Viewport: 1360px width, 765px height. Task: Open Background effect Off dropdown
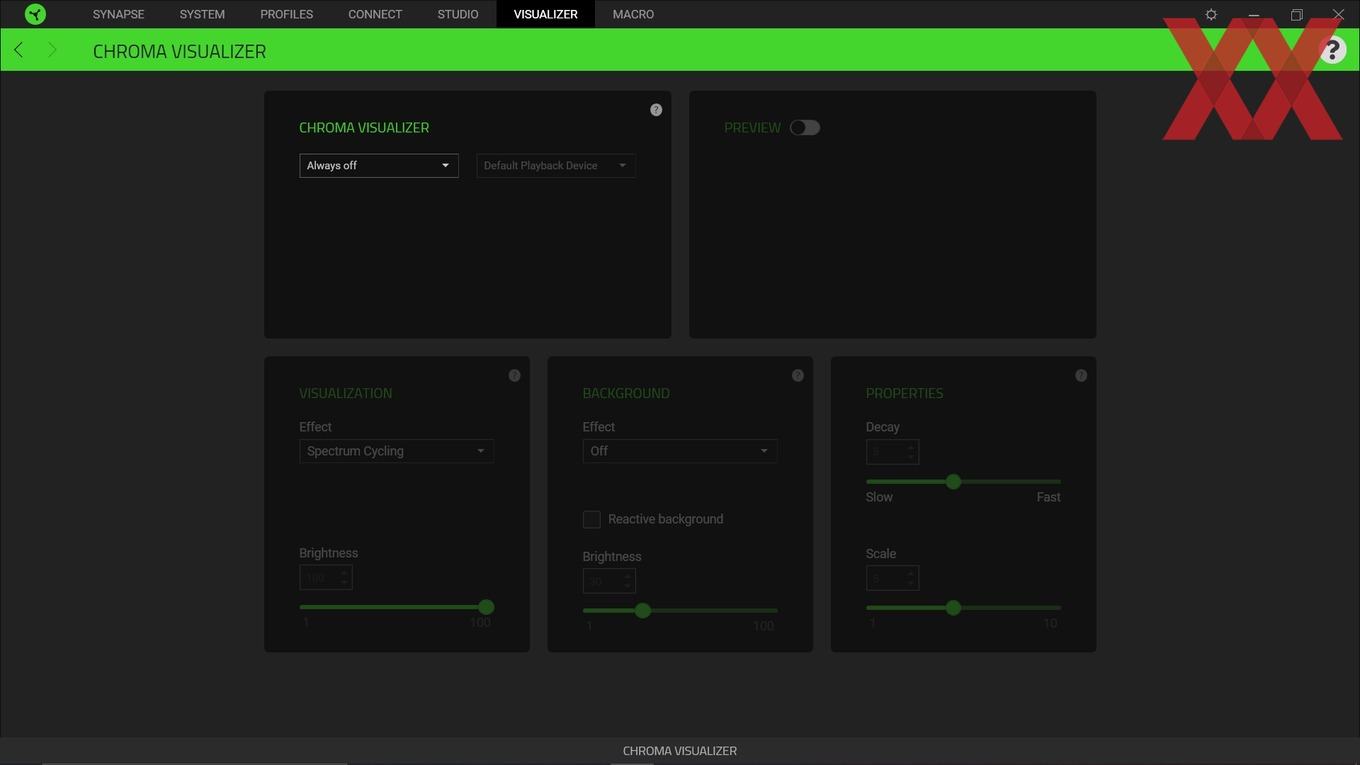pyautogui.click(x=680, y=451)
